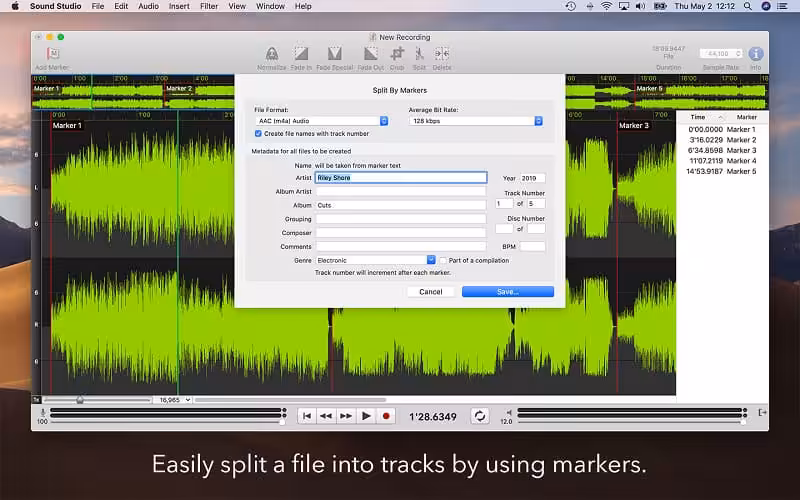This screenshot has height=500, width=800.
Task: Click the Fade Special toolbar icon
Action: coord(335,54)
